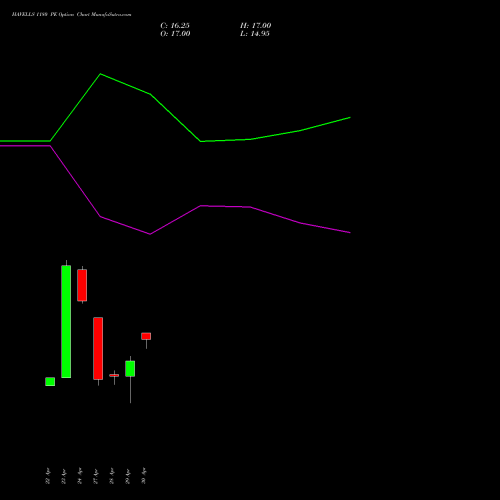Click the 24 Apr date axis label
500x500 pixels.
(80, 476)
